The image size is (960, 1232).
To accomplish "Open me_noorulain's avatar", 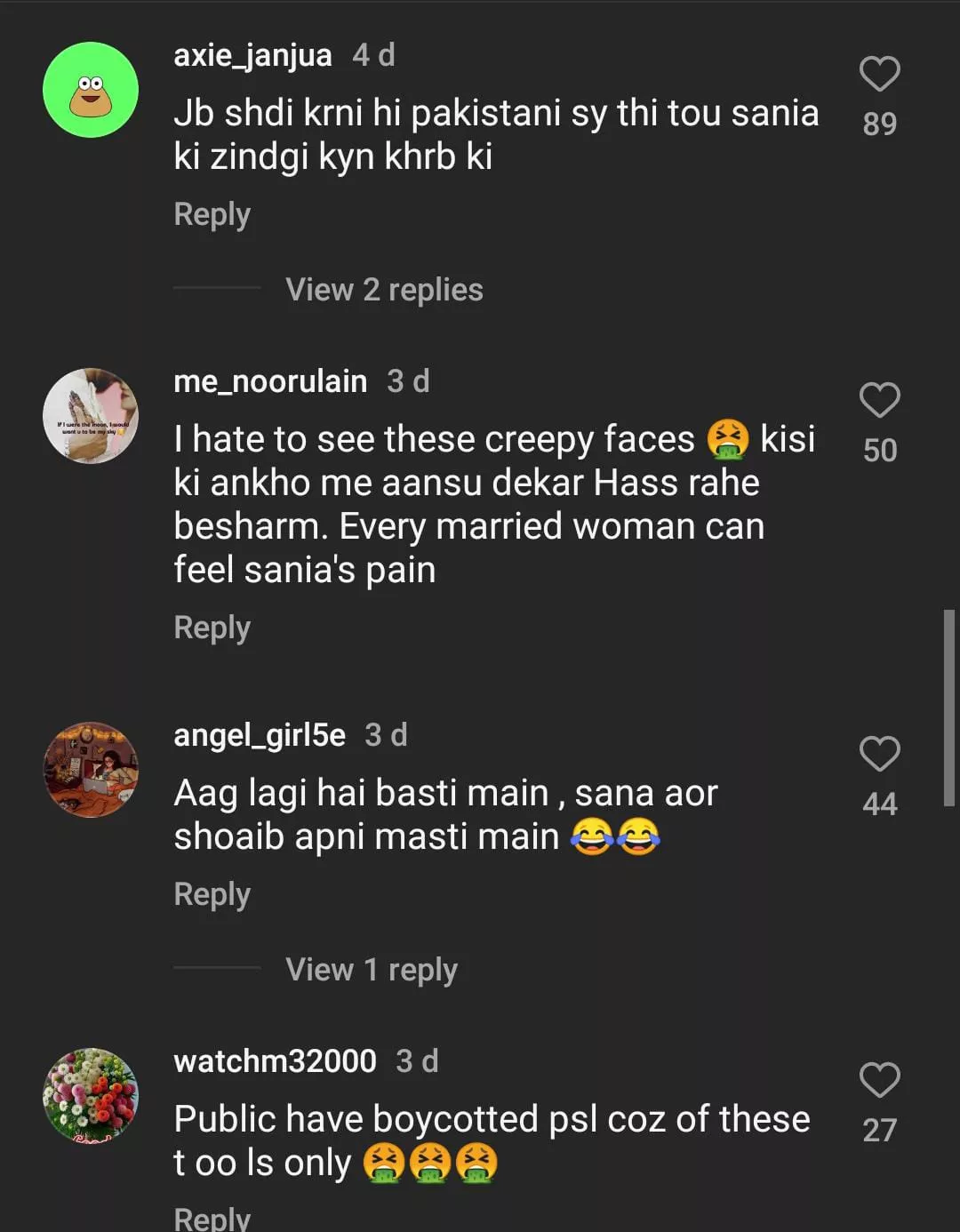I will click(x=91, y=416).
